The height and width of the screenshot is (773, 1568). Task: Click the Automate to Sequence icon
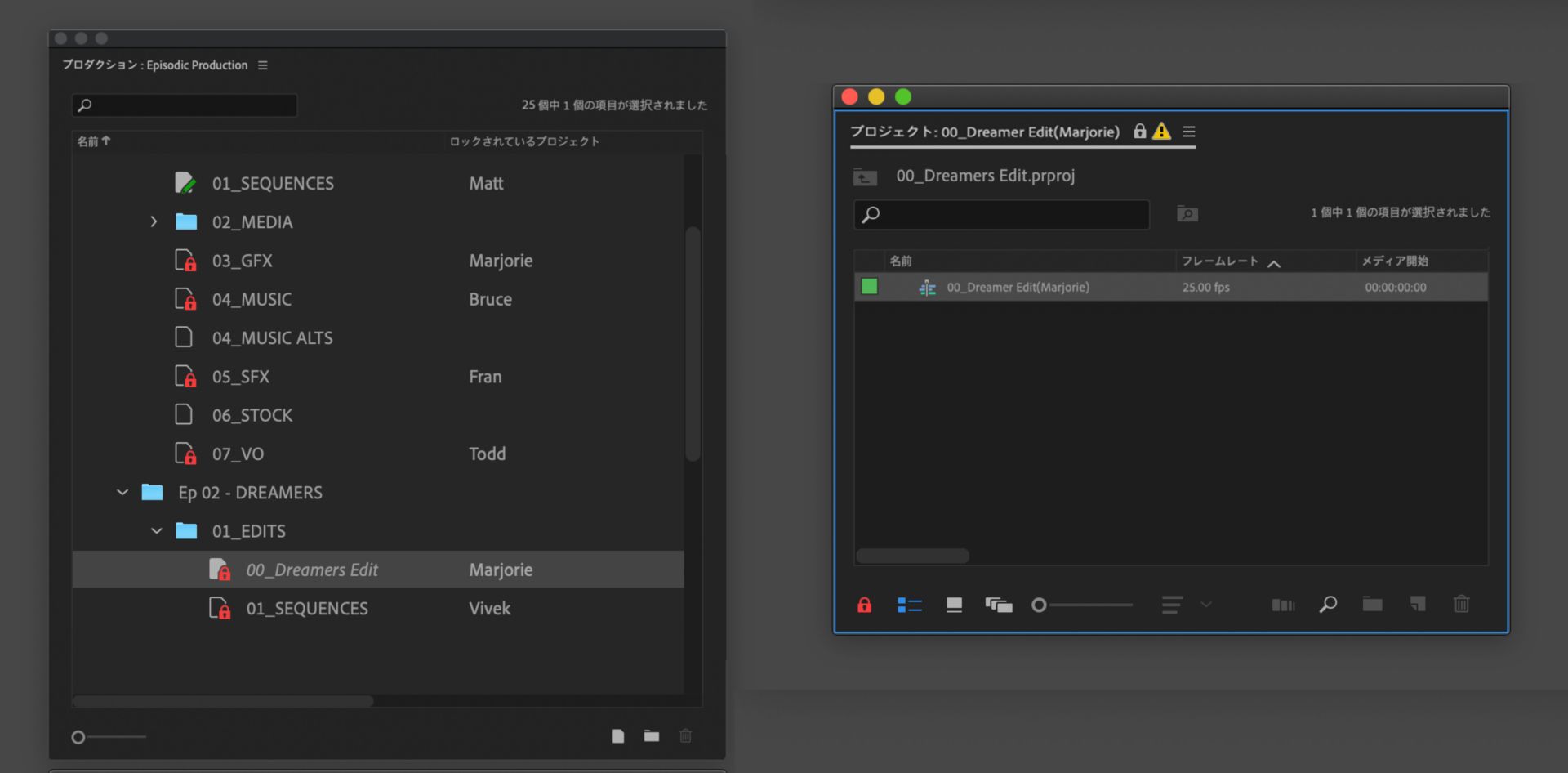1283,605
